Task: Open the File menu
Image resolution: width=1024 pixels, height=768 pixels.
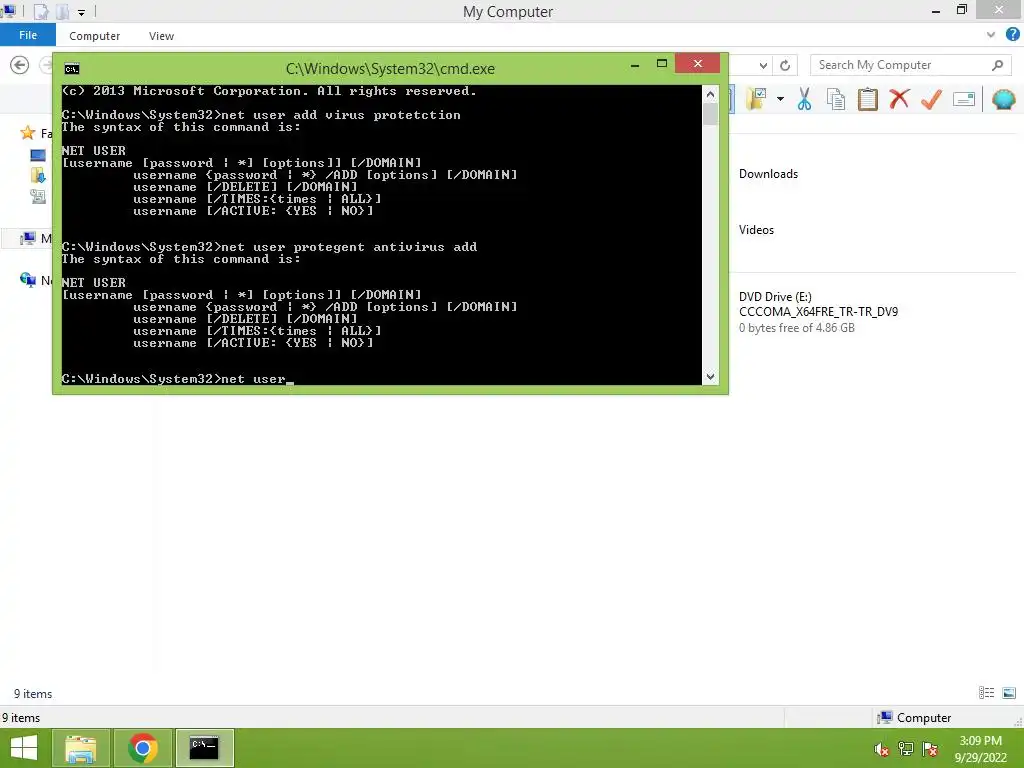Action: tap(28, 35)
